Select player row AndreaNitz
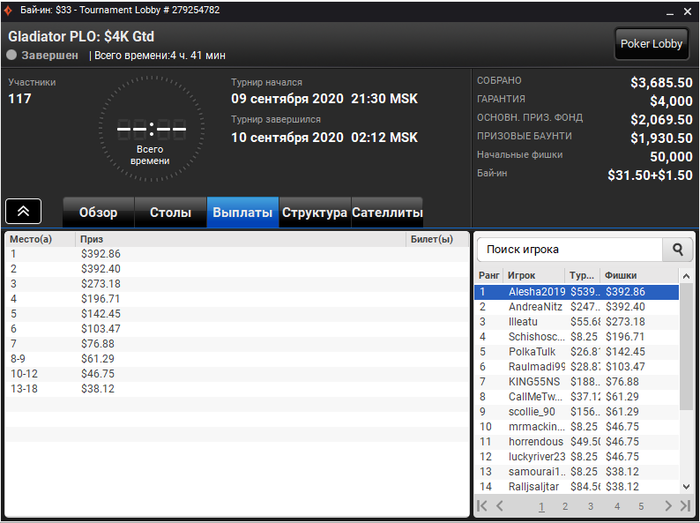Image resolution: width=700 pixels, height=523 pixels. [x=577, y=307]
